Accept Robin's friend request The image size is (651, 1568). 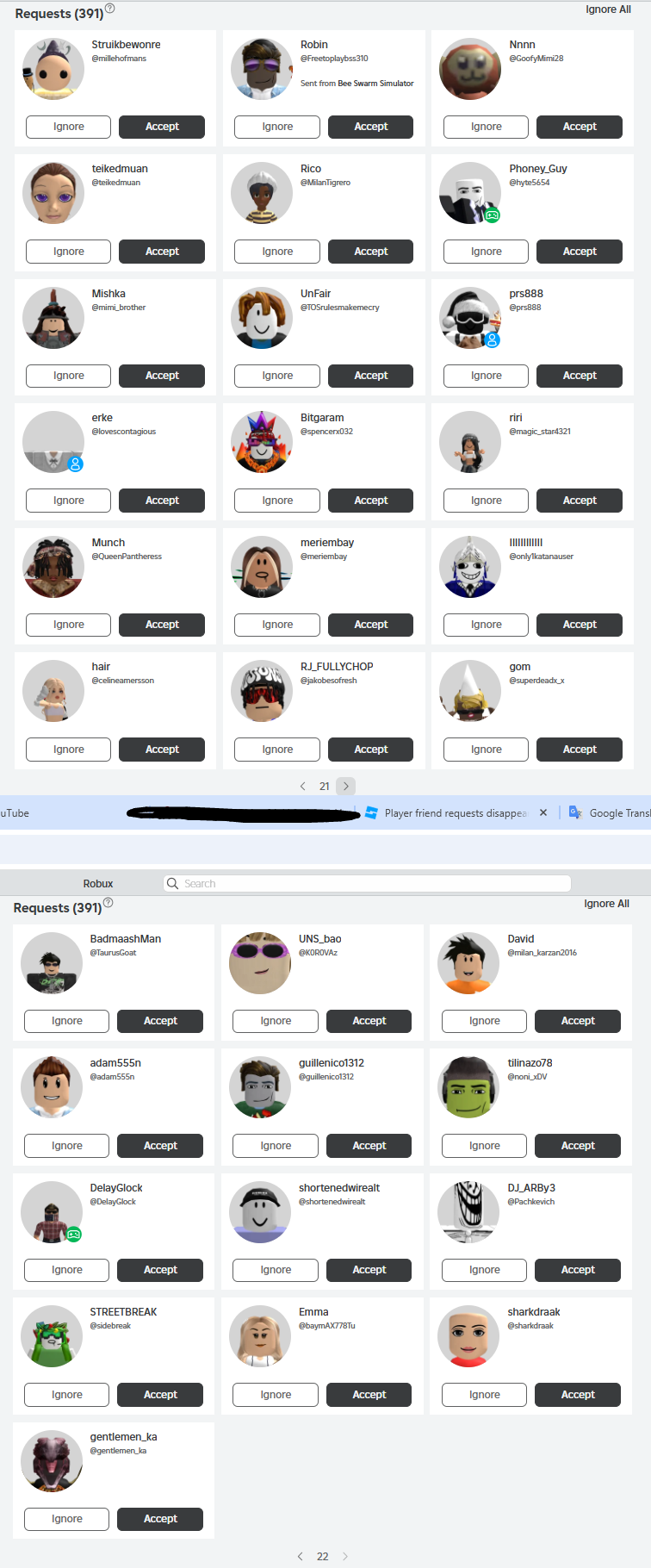[371, 127]
